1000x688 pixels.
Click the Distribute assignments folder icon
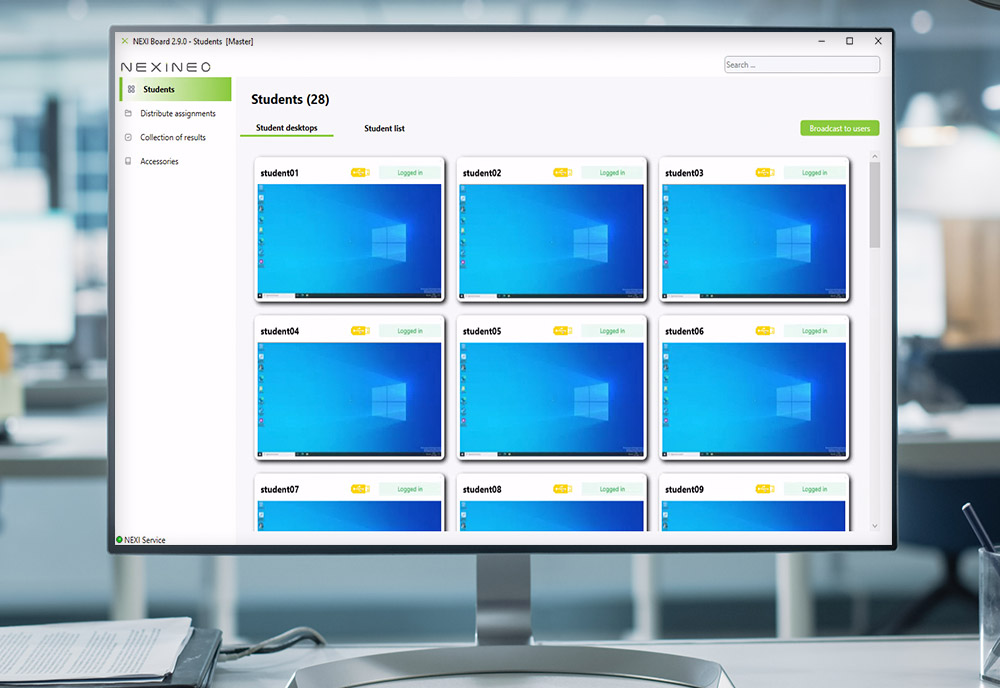(x=128, y=114)
